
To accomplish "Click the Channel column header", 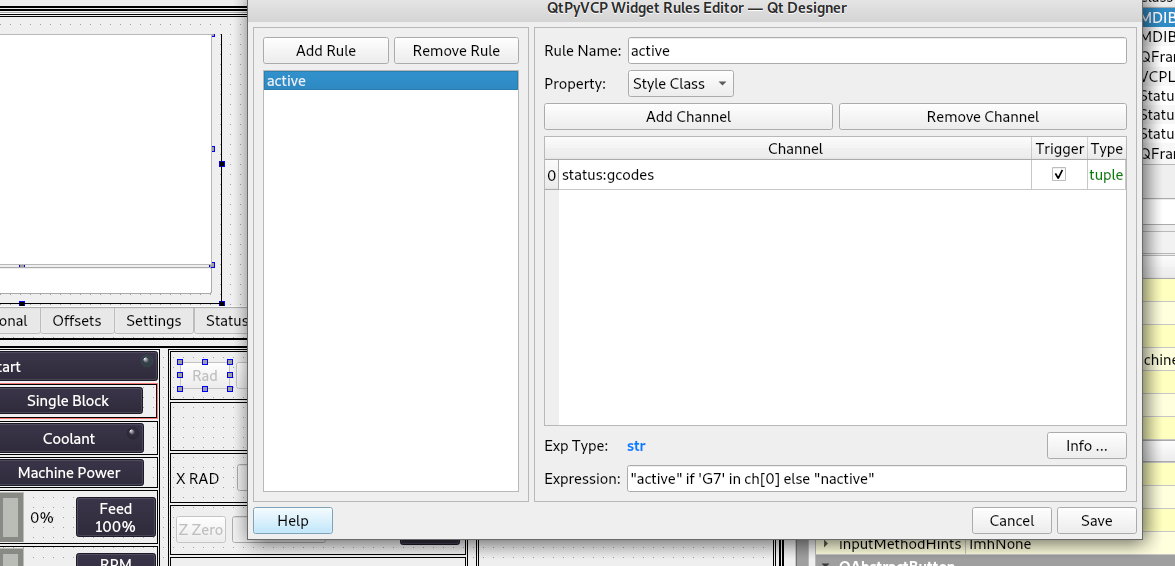I will point(795,148).
